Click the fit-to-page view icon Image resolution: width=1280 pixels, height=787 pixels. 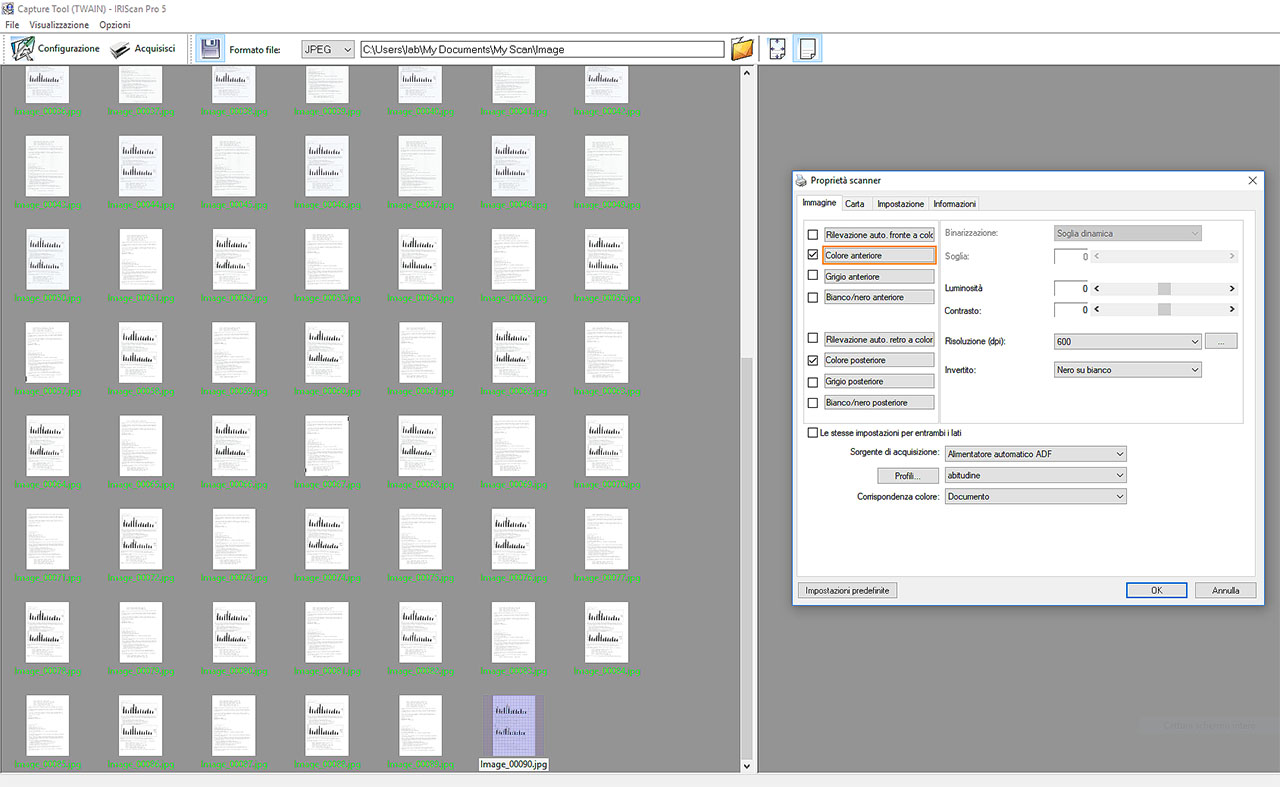click(777, 49)
